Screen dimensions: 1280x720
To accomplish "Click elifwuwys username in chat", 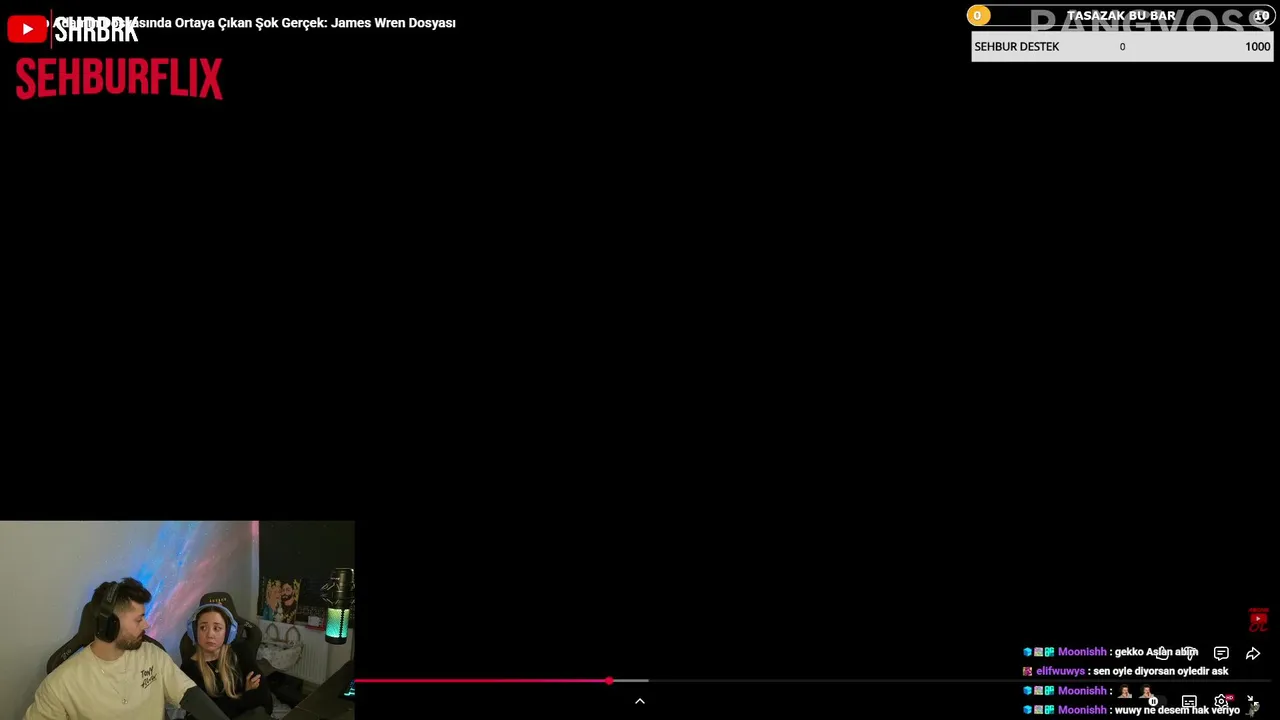I will (1060, 671).
